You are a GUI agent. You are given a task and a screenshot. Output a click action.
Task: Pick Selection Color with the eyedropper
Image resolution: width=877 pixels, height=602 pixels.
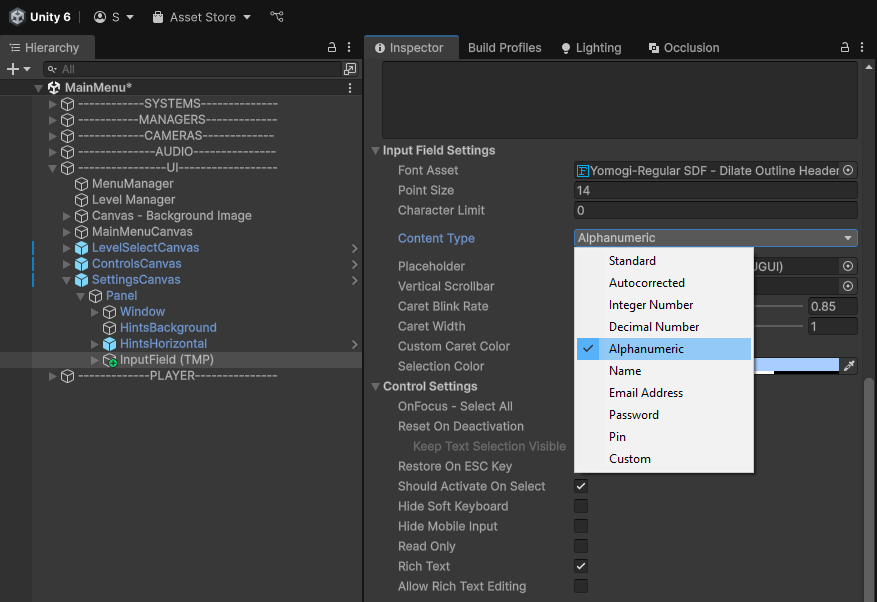(x=849, y=366)
